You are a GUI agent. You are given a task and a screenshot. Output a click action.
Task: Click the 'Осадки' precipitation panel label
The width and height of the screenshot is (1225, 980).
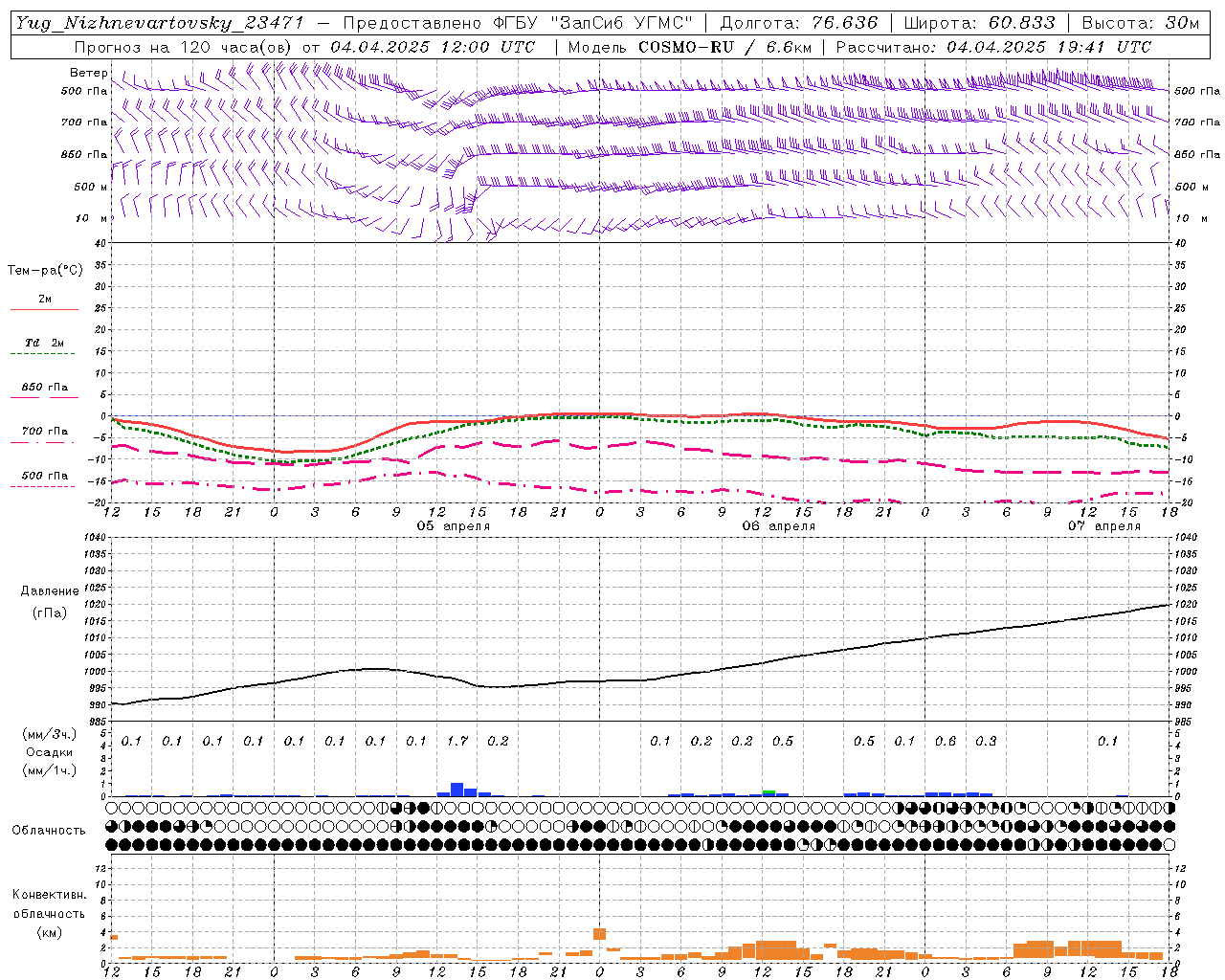[49, 752]
